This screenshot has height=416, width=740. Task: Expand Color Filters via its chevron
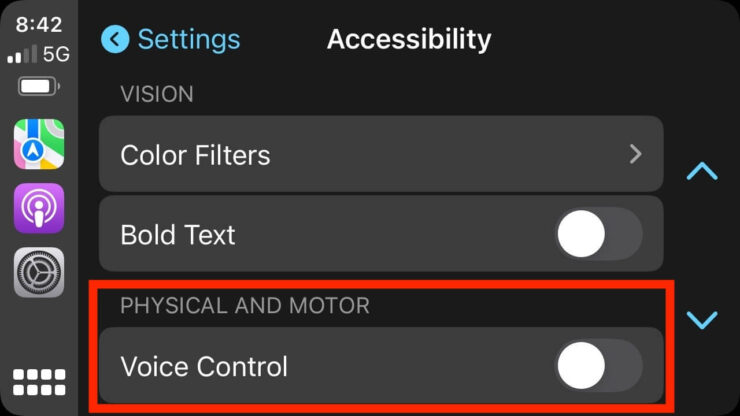tap(635, 154)
